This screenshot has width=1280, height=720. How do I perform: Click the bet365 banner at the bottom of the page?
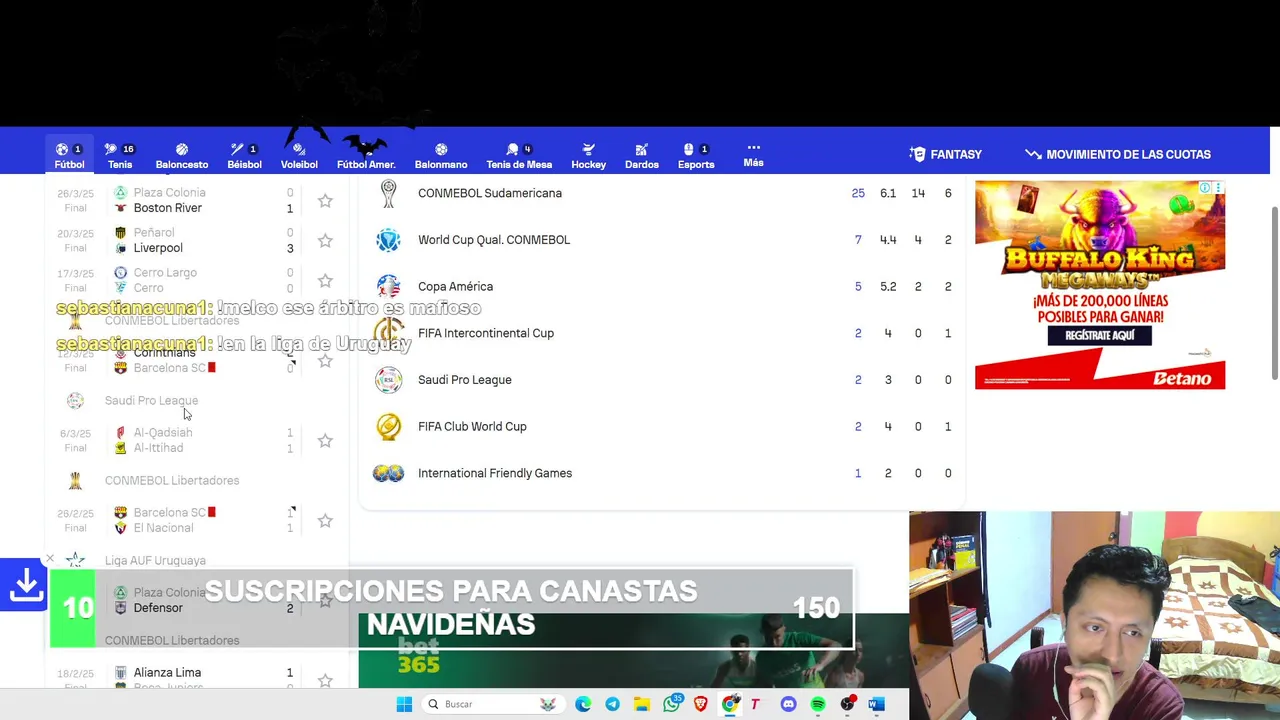(634, 651)
